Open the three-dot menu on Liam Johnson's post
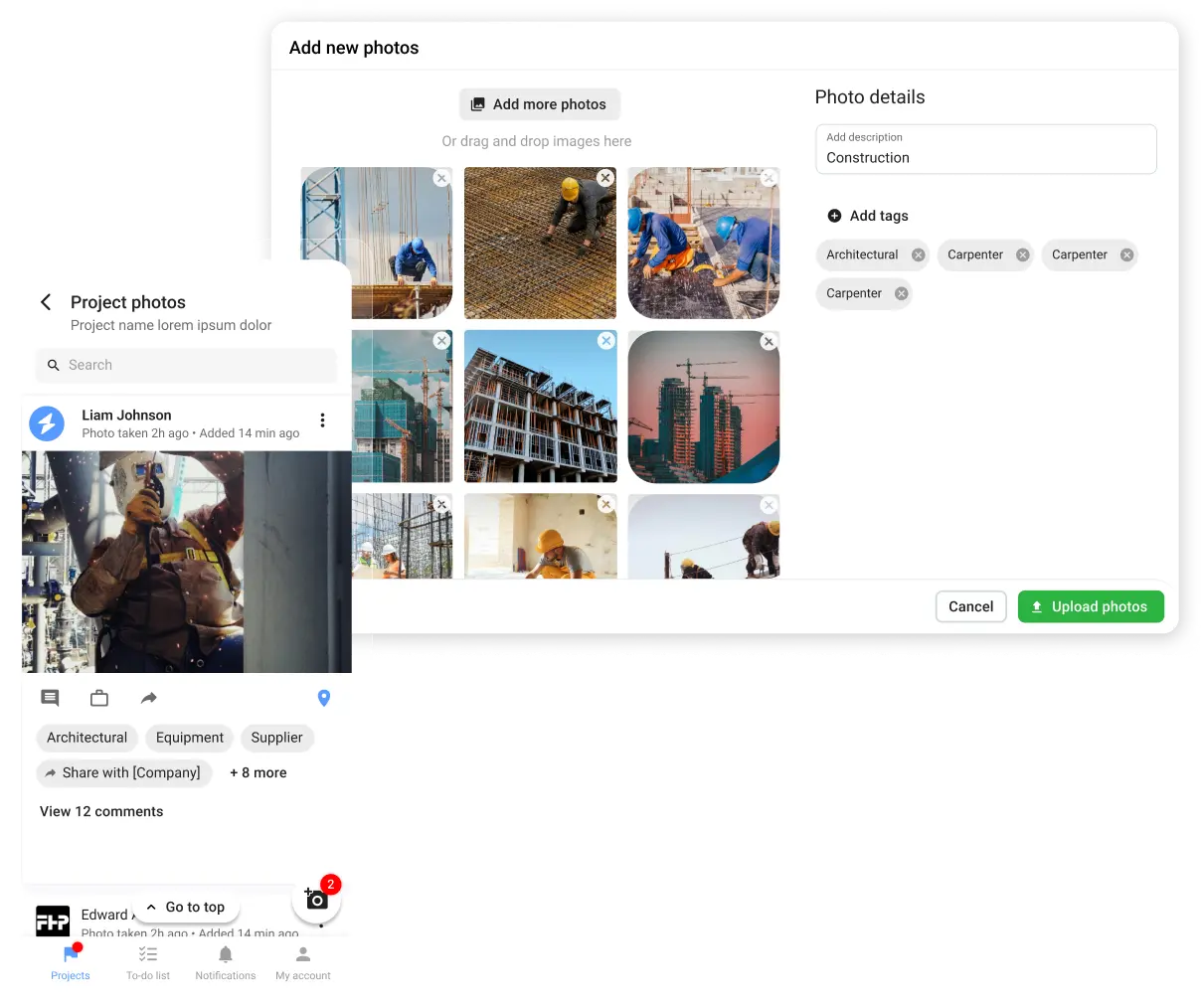This screenshot has width=1201, height=1008. [322, 420]
